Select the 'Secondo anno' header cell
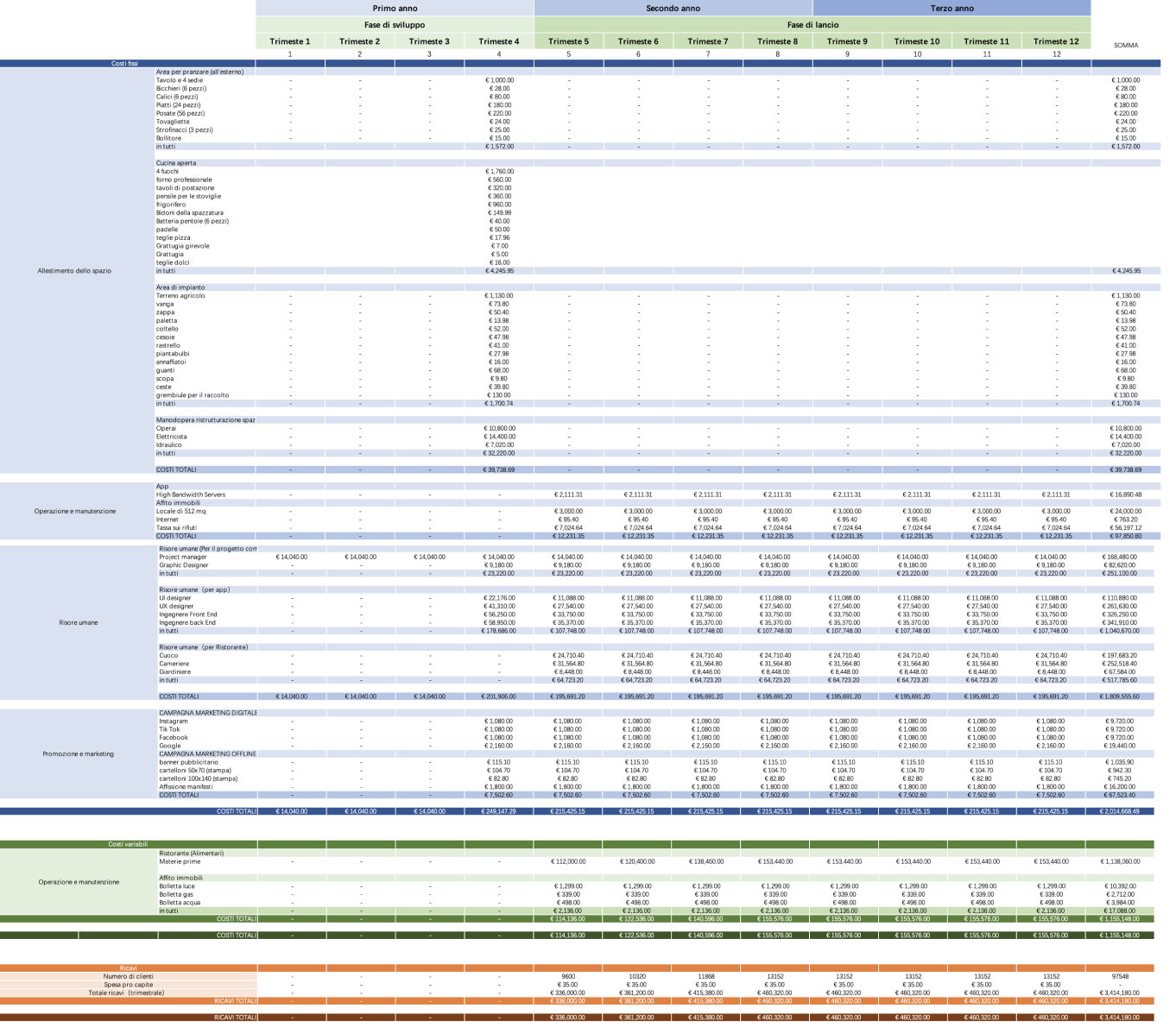 tap(673, 8)
